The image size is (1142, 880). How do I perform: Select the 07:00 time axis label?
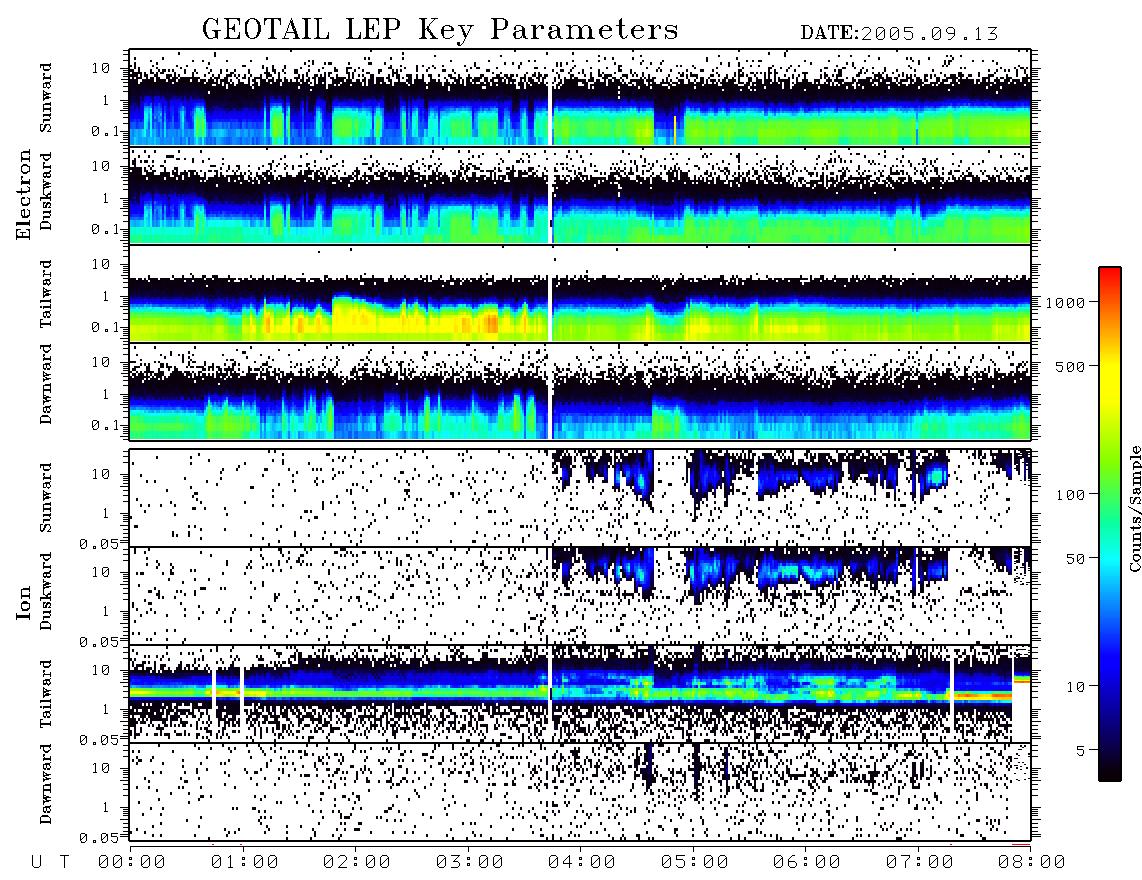tap(920, 863)
